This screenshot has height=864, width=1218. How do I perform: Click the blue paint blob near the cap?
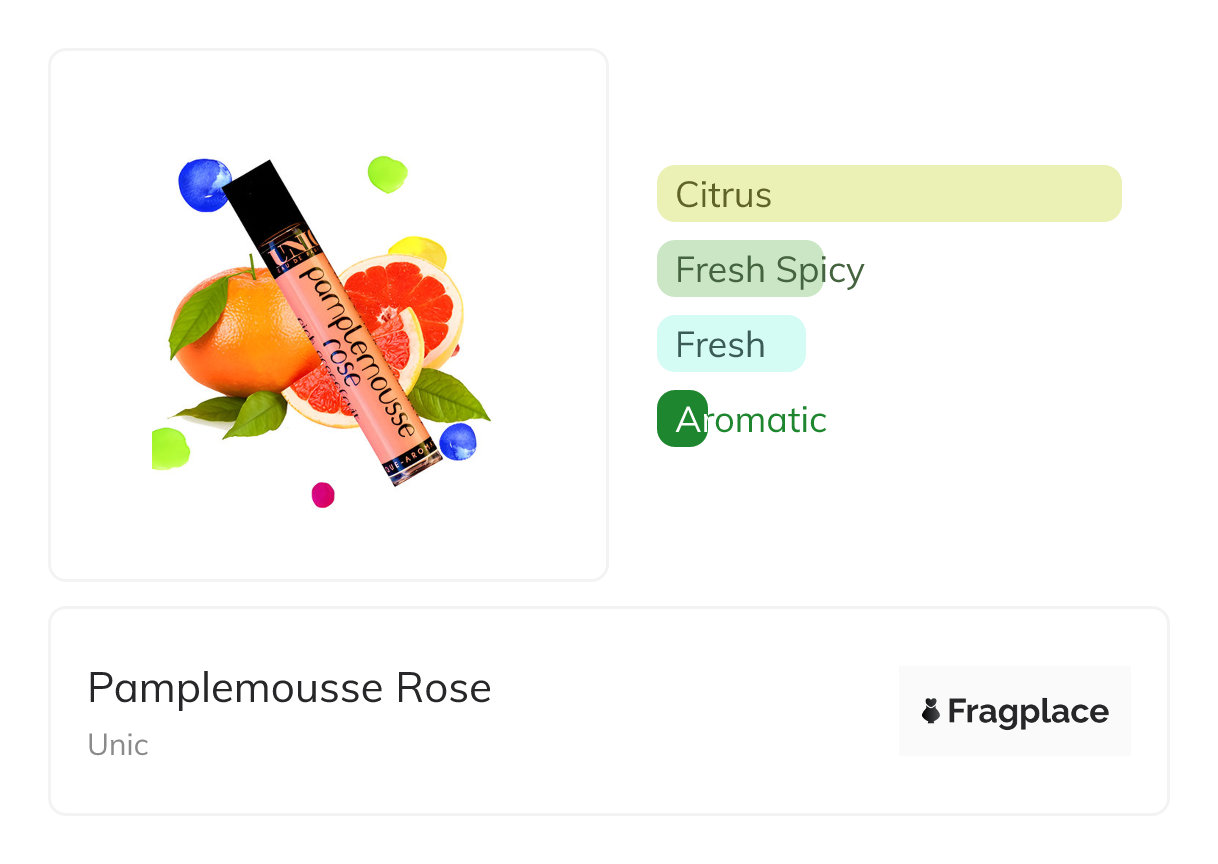203,184
